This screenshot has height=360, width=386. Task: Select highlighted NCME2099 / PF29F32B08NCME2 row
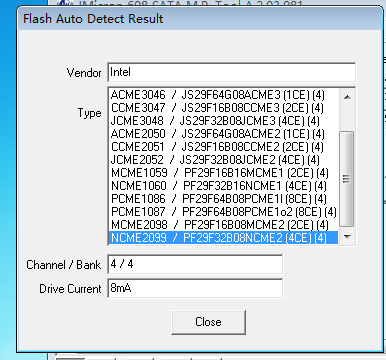point(224,238)
